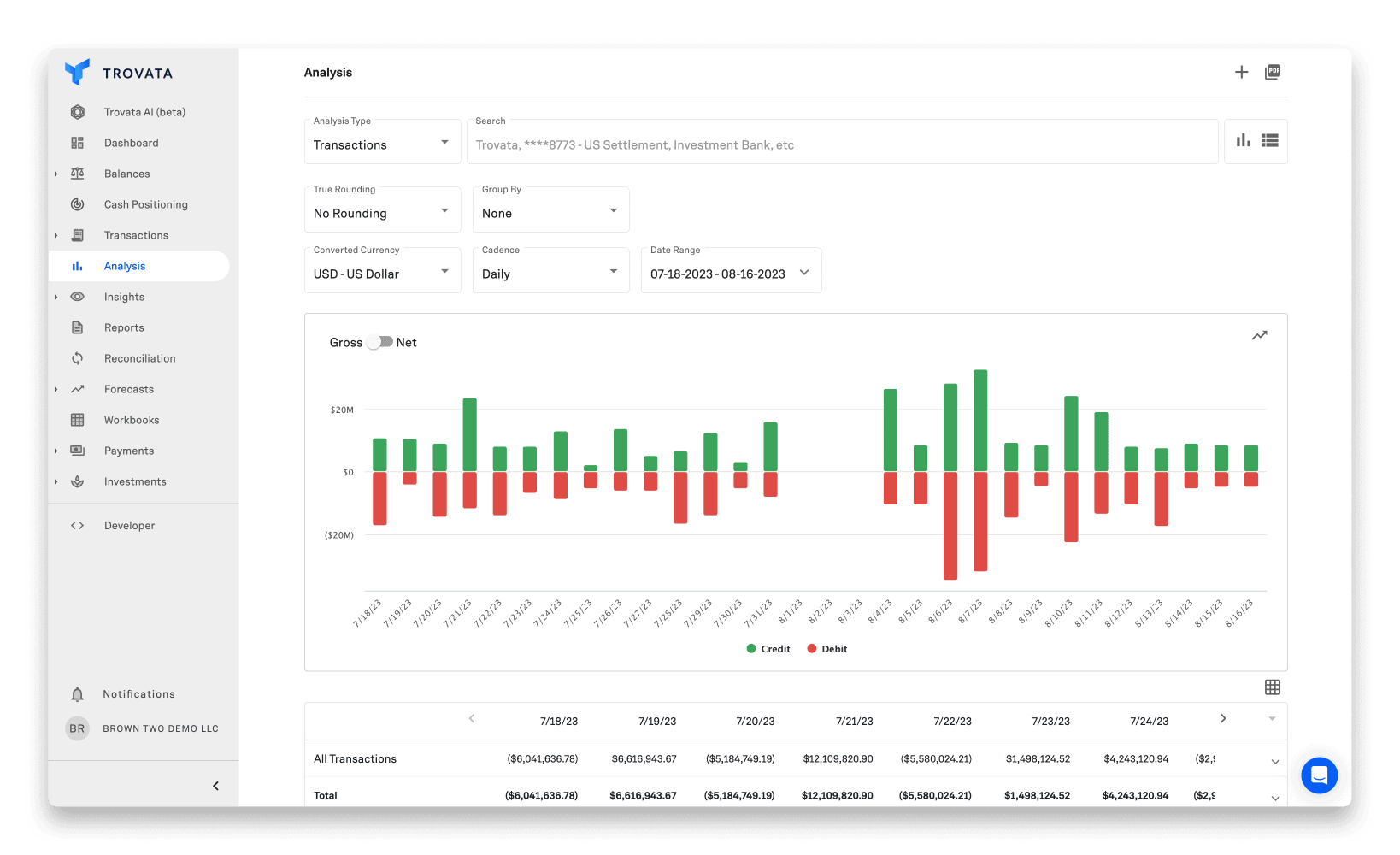Switch to table list view icon

coord(1270,140)
